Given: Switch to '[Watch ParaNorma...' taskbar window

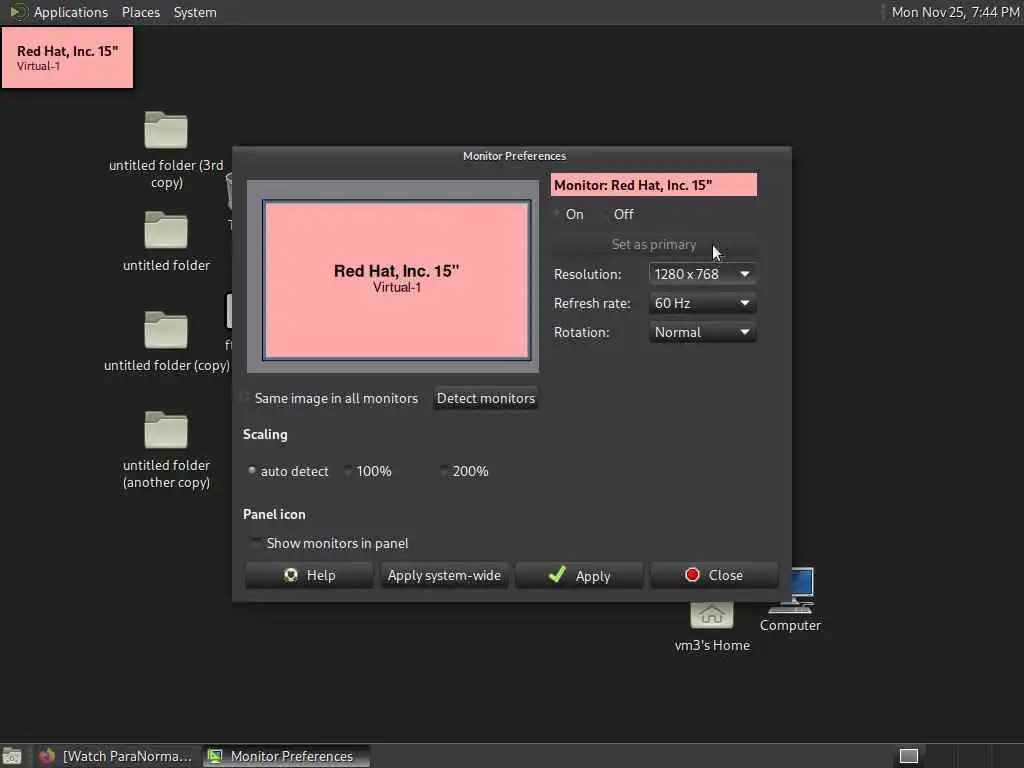Looking at the screenshot, I should pyautogui.click(x=116, y=756).
